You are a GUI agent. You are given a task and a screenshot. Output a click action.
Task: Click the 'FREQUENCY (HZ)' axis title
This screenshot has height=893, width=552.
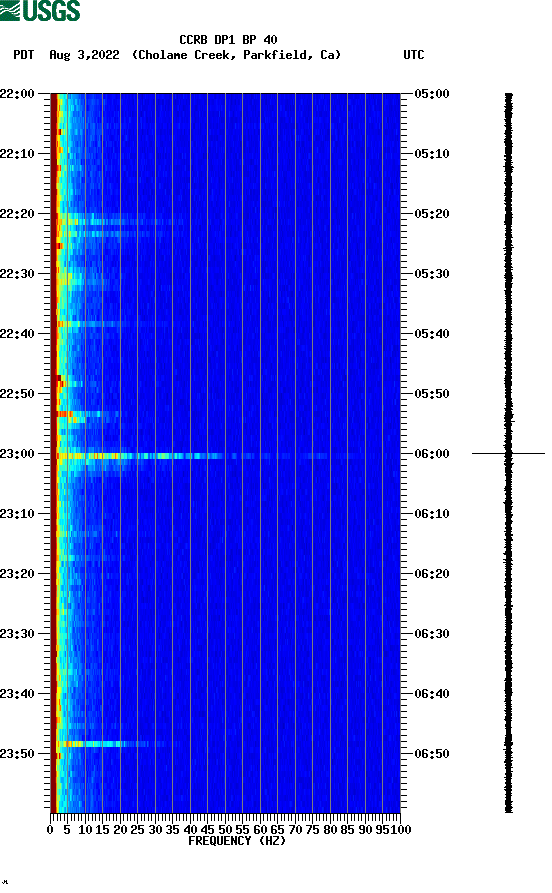236,841
